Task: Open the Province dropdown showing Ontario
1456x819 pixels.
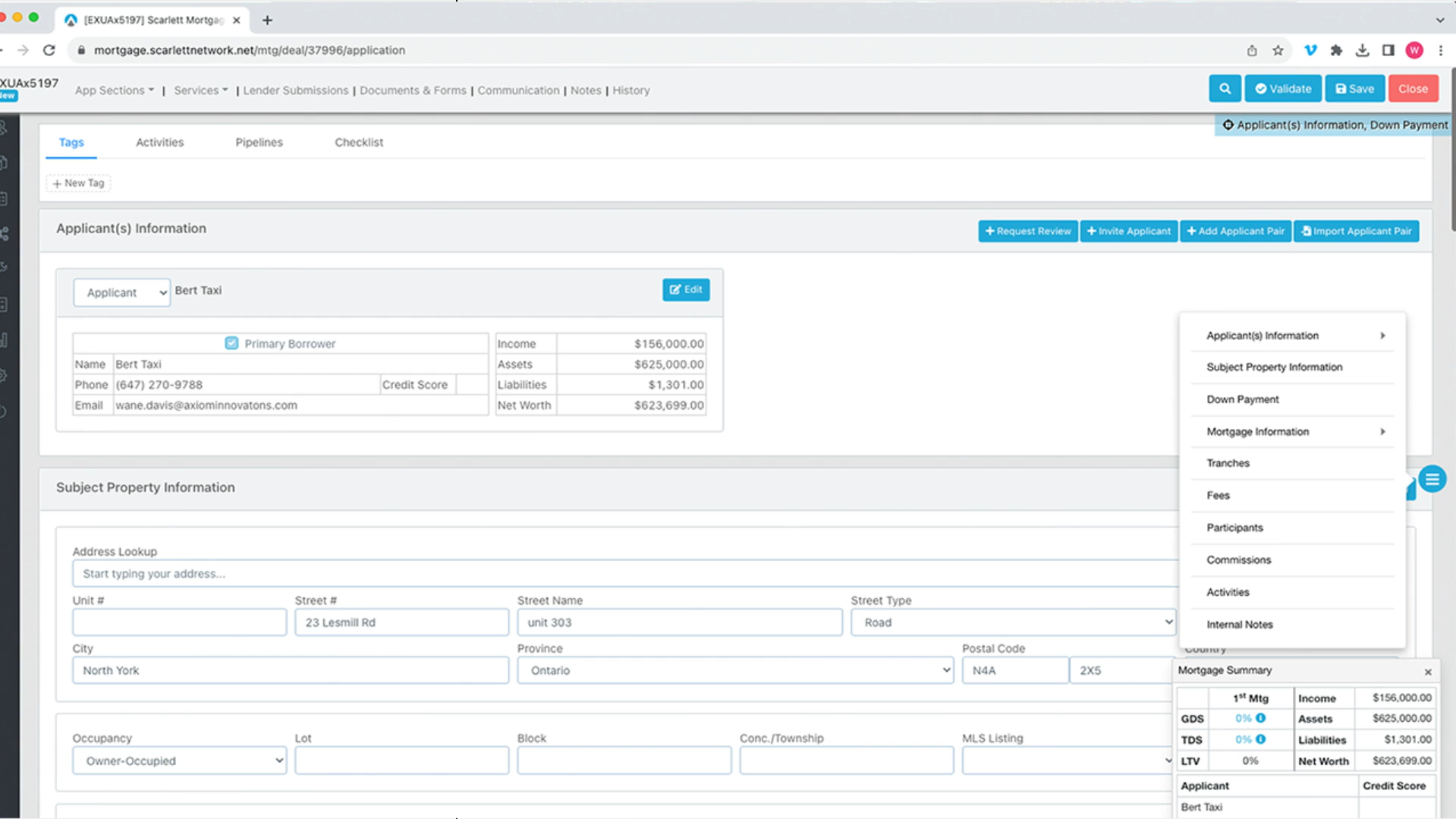Action: (734, 670)
